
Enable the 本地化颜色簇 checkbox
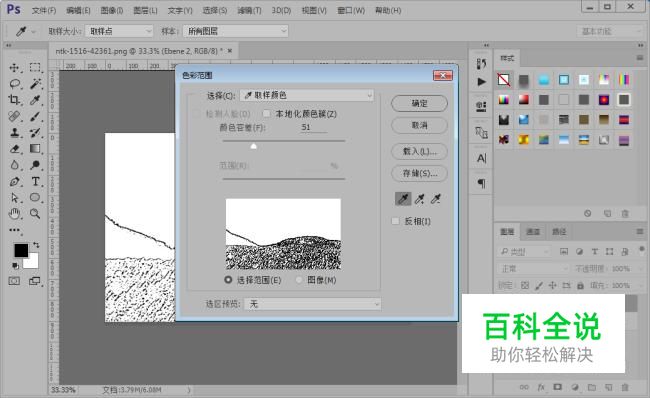coord(267,114)
